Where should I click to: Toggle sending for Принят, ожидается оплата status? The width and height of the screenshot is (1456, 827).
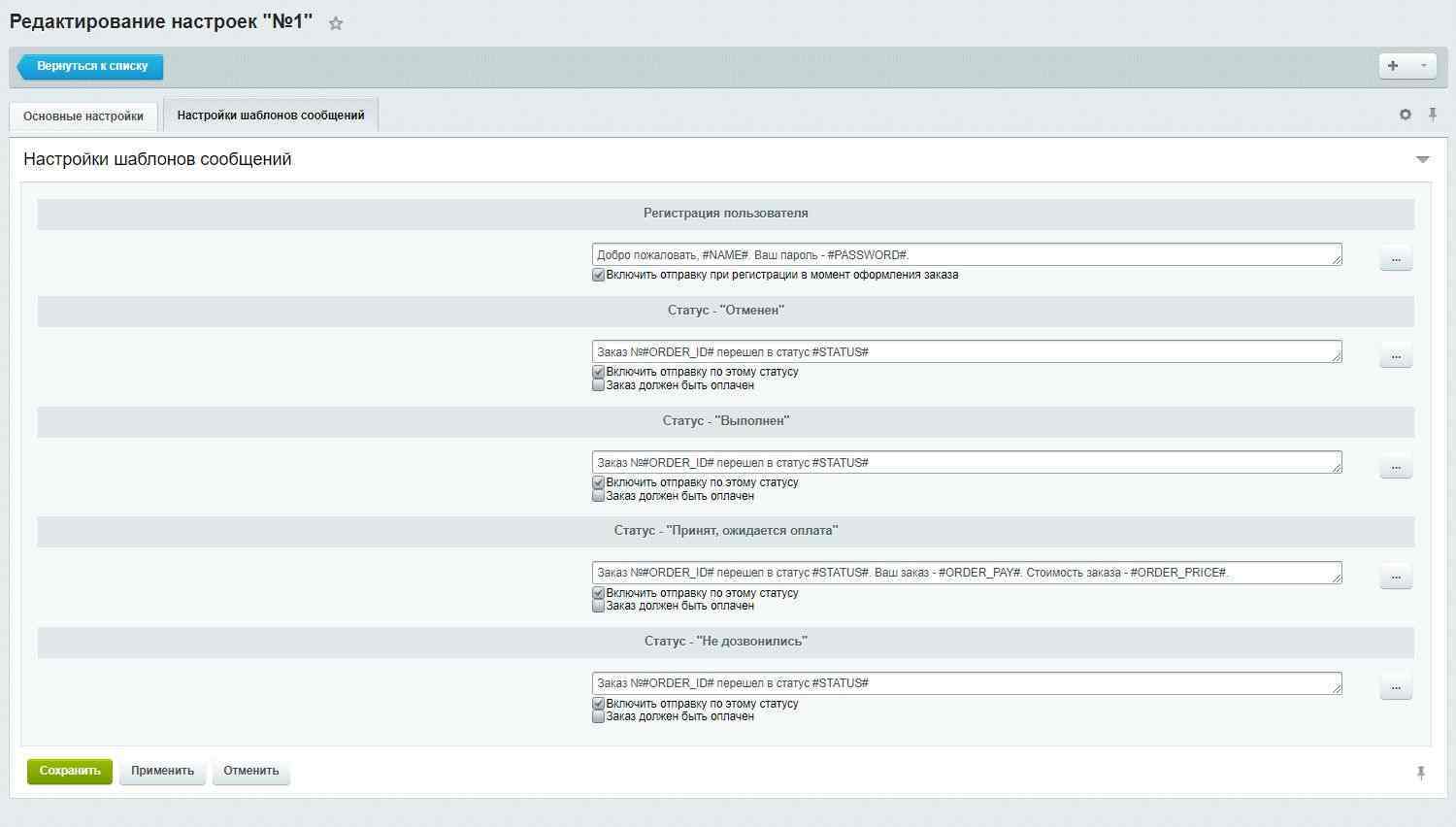click(x=598, y=593)
